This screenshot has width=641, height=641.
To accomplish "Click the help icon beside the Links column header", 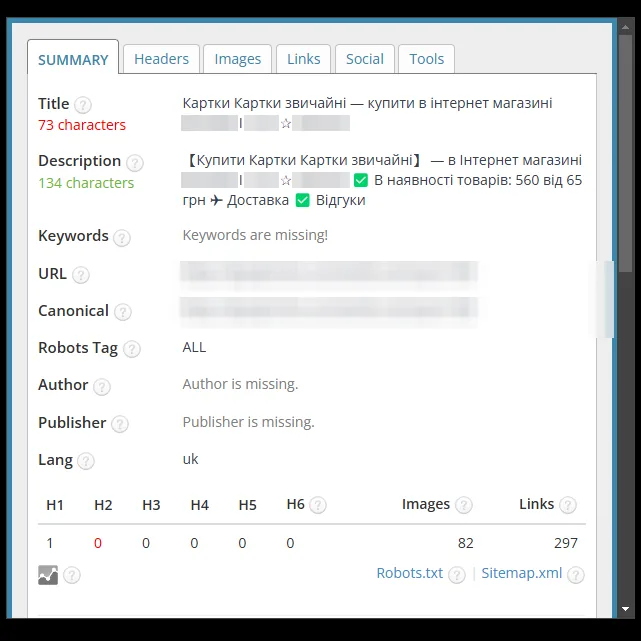I will pos(568,505).
